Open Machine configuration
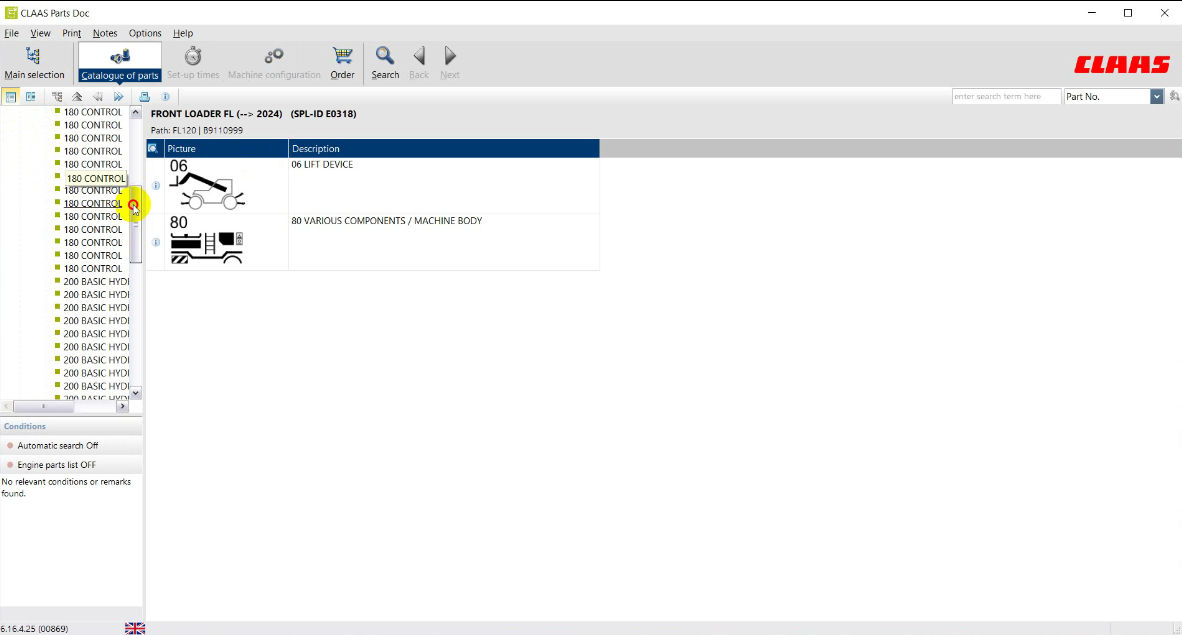Viewport: 1182px width, 635px height. pyautogui.click(x=274, y=63)
